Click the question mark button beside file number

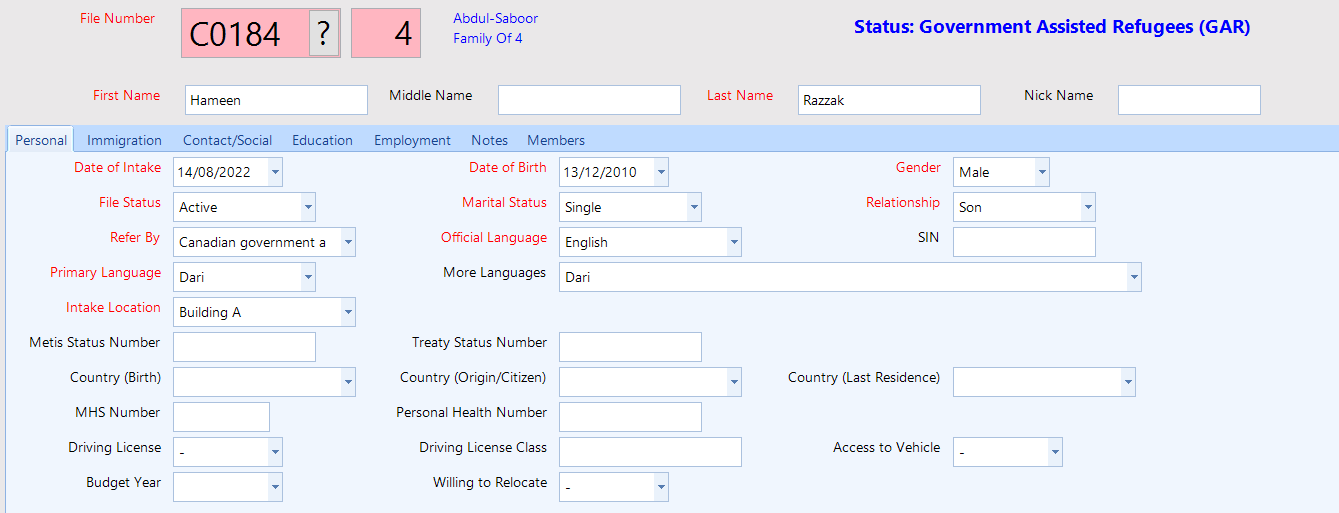tap(324, 34)
